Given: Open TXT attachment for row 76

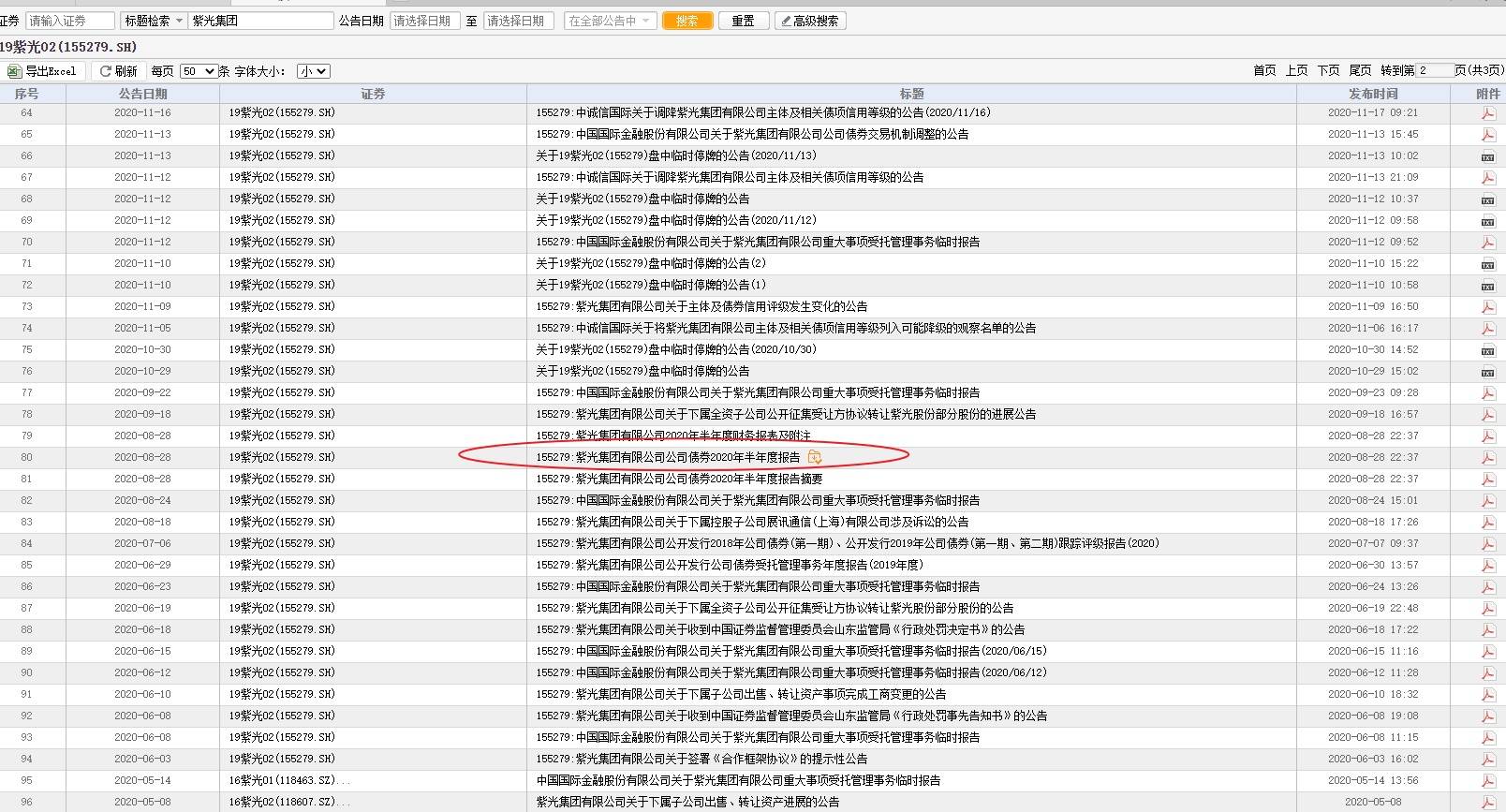Looking at the screenshot, I should pyautogui.click(x=1487, y=372).
